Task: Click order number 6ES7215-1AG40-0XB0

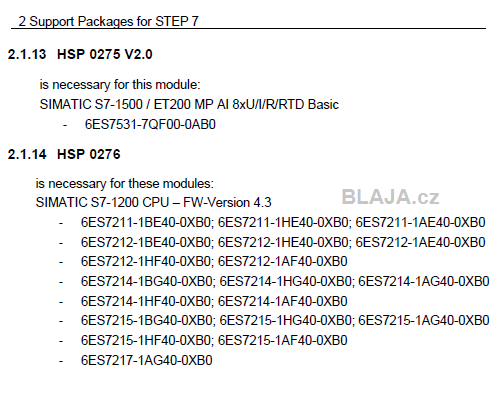Action: click(424, 320)
